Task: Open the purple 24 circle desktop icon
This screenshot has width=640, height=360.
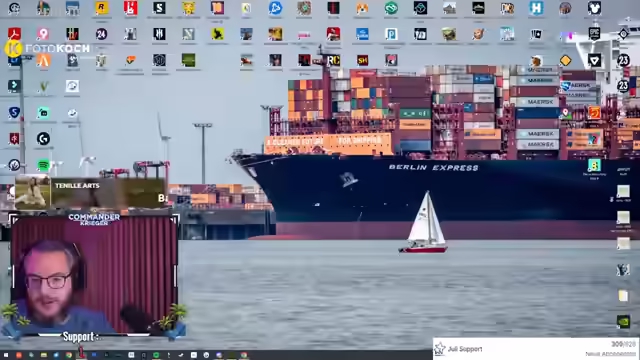Action: 101,34
